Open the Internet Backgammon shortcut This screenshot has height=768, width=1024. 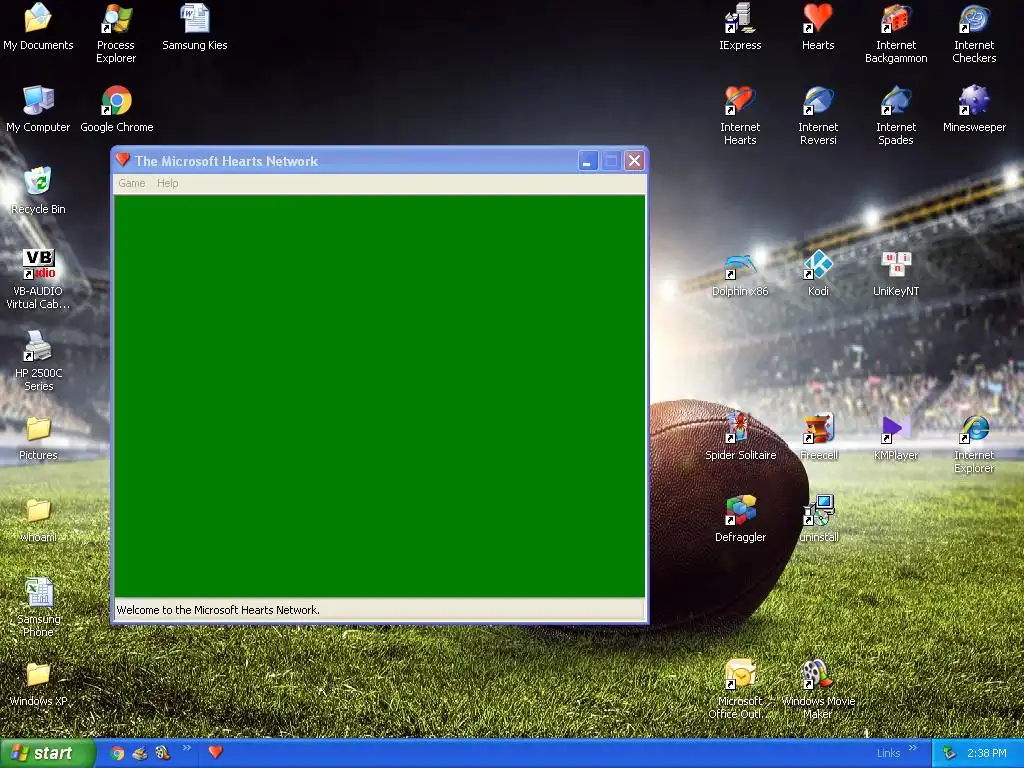[x=896, y=33]
